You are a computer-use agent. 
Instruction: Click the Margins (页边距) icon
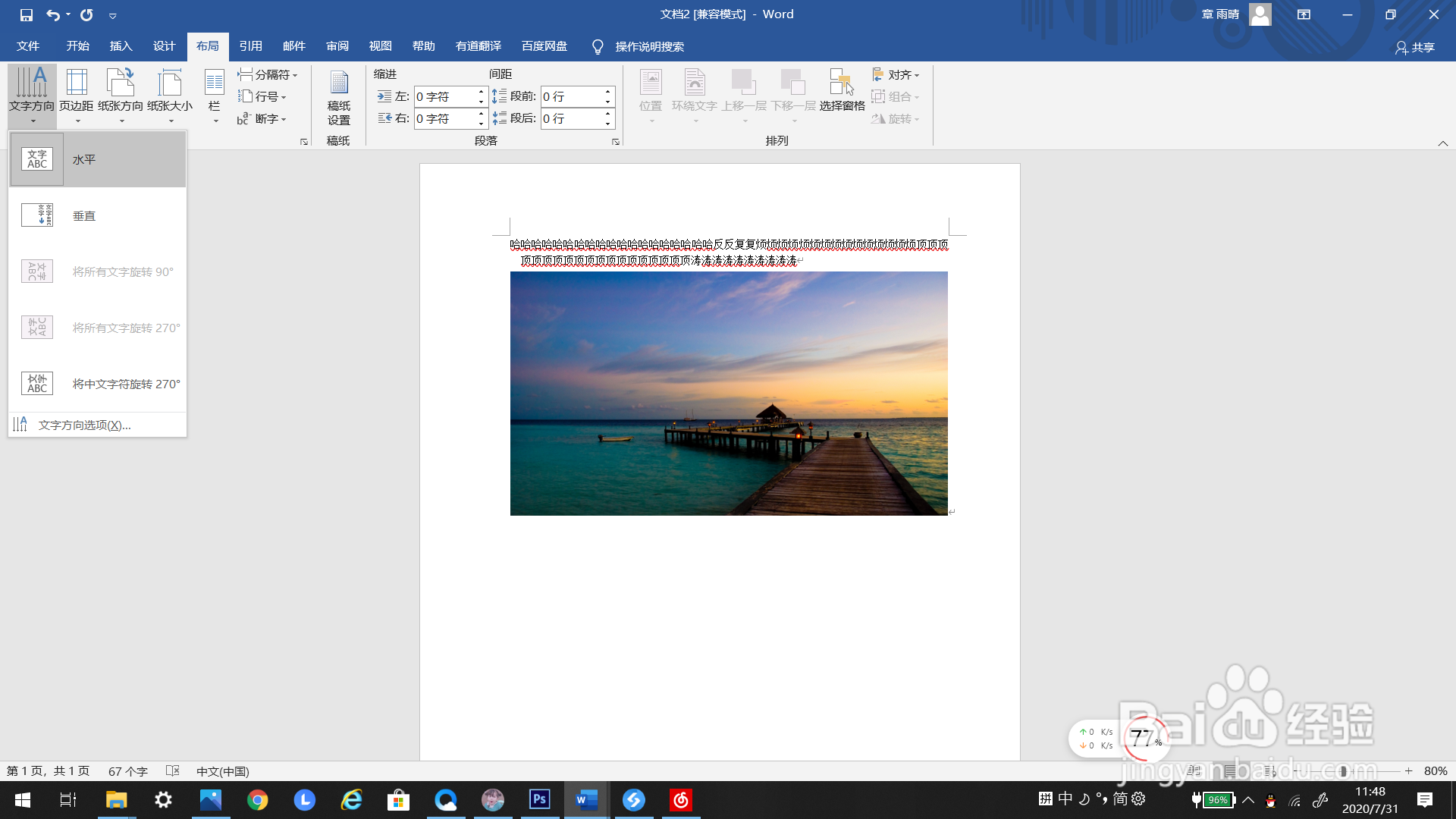(x=77, y=83)
